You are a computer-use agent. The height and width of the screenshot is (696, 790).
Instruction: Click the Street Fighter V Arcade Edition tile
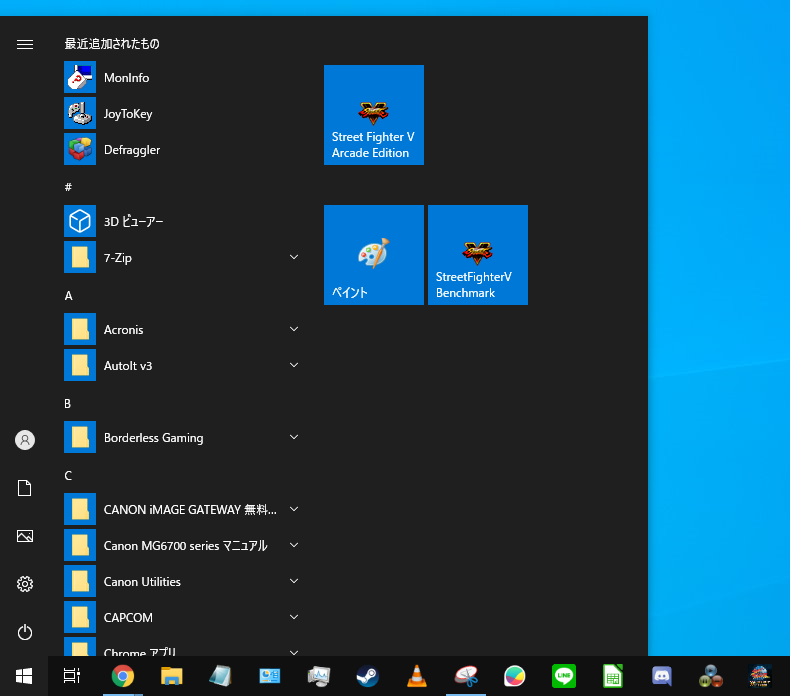(x=374, y=115)
